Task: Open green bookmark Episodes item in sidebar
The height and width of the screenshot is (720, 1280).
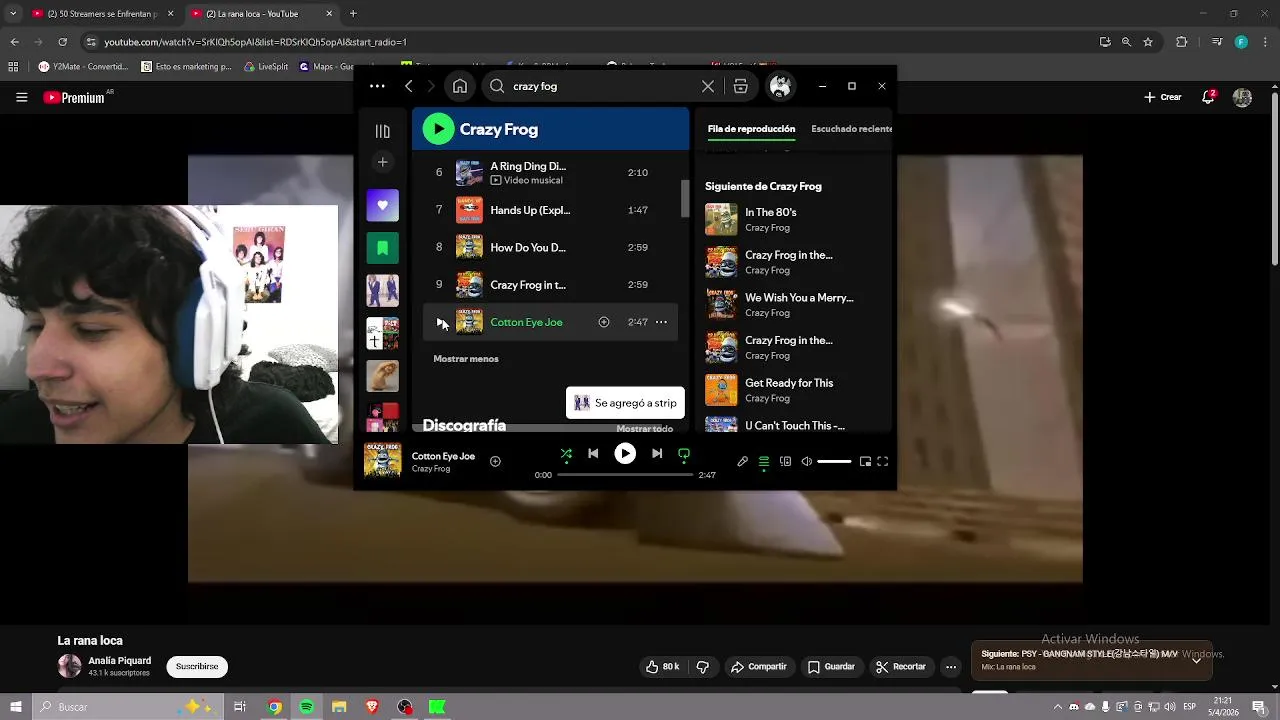Action: [382, 248]
